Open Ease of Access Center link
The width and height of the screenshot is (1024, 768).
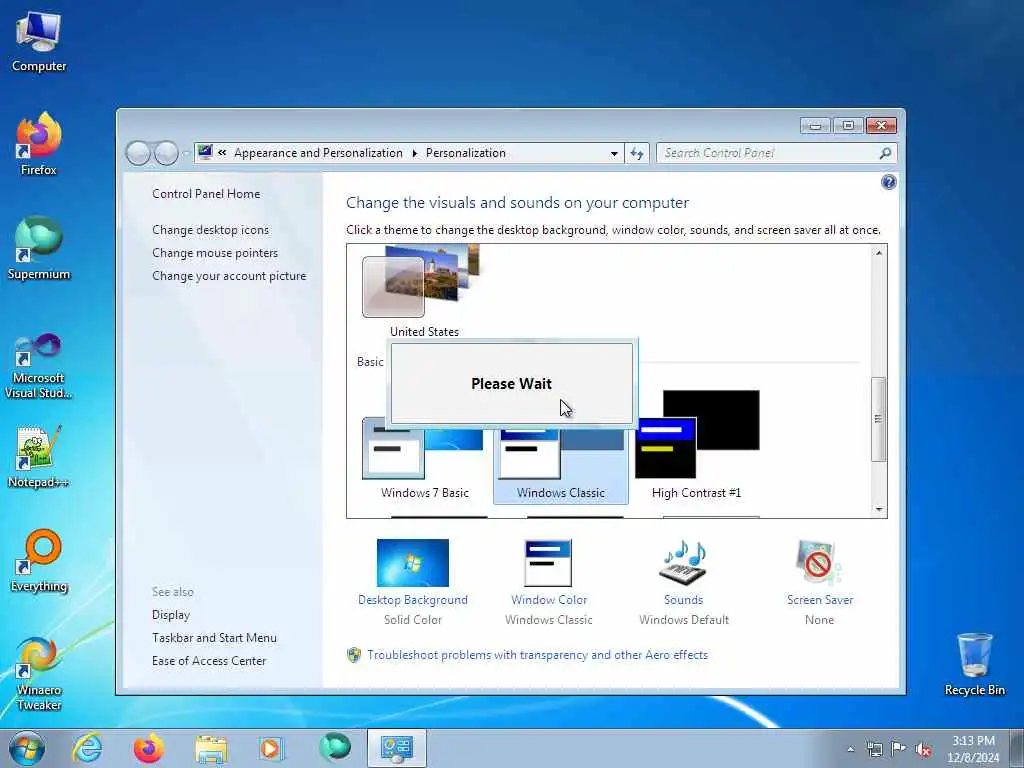click(x=209, y=660)
